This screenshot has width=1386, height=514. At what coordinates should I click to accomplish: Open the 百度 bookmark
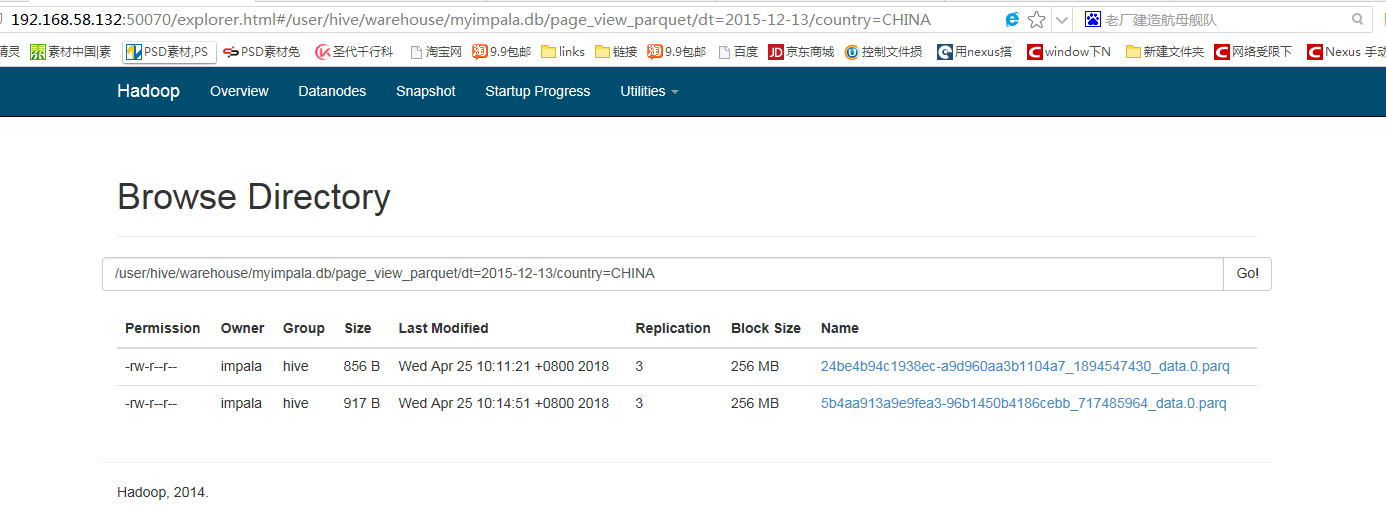(738, 52)
